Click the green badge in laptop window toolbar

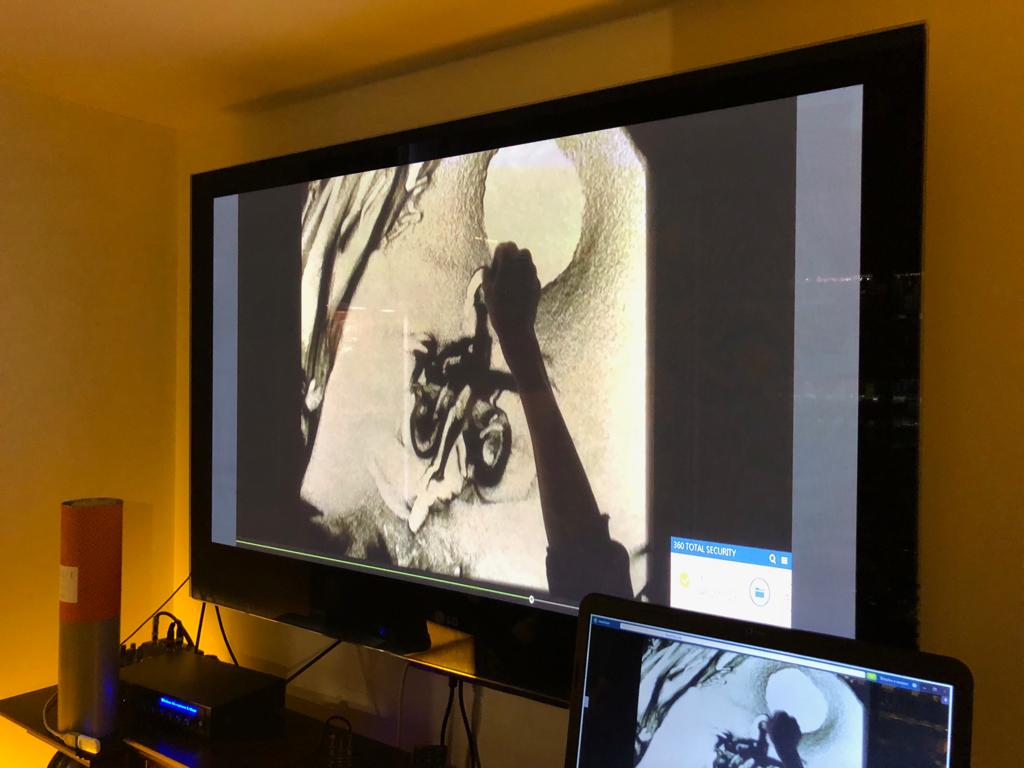(872, 677)
